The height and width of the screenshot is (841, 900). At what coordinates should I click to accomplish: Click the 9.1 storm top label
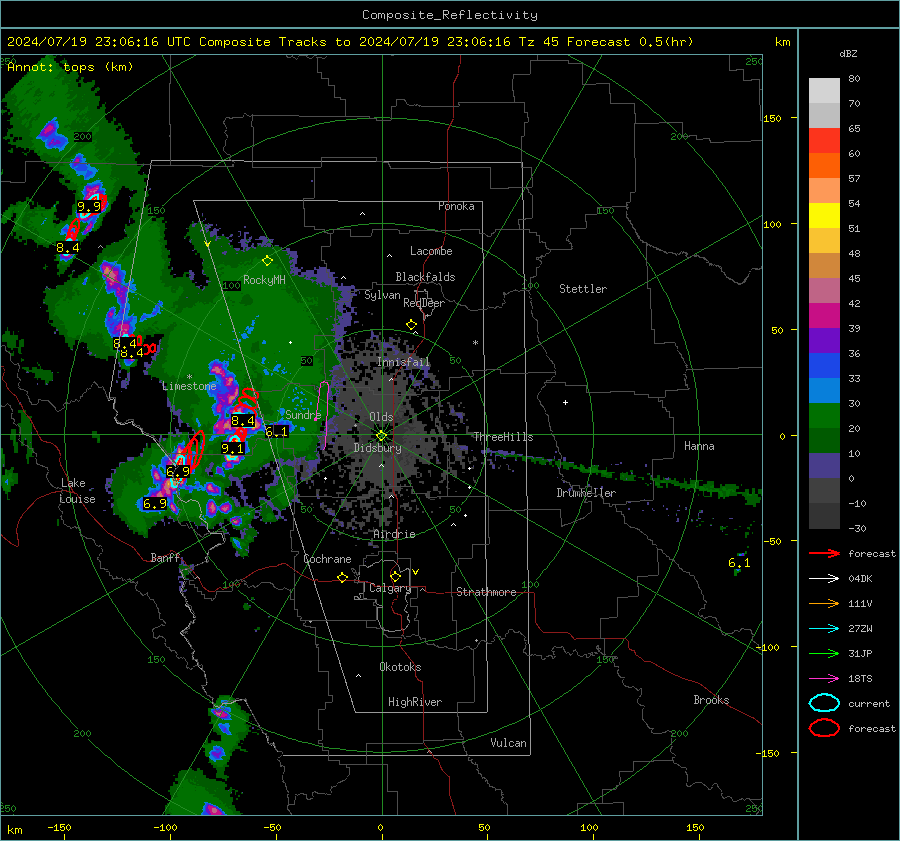[232, 448]
